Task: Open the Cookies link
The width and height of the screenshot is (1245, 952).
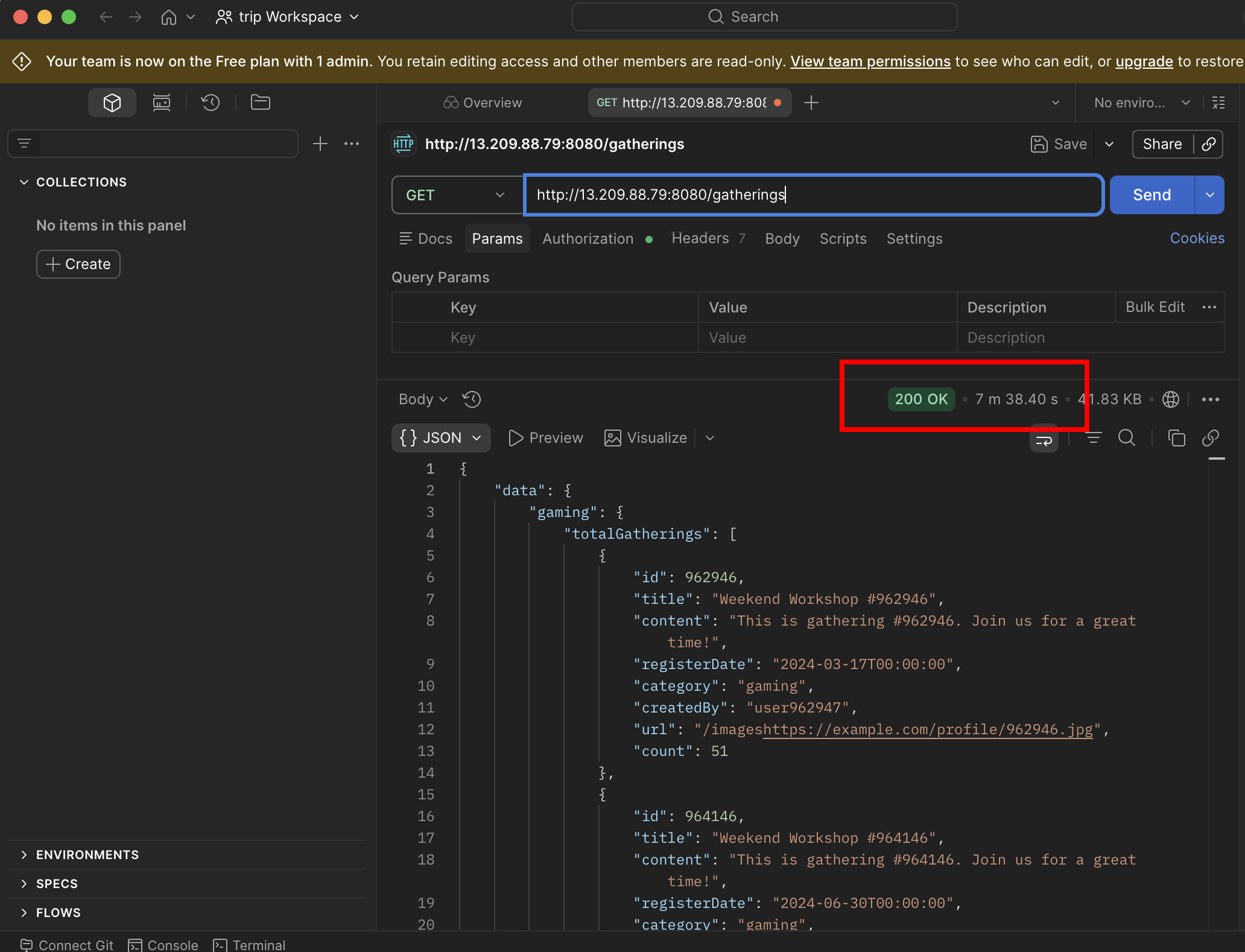Action: click(x=1197, y=238)
